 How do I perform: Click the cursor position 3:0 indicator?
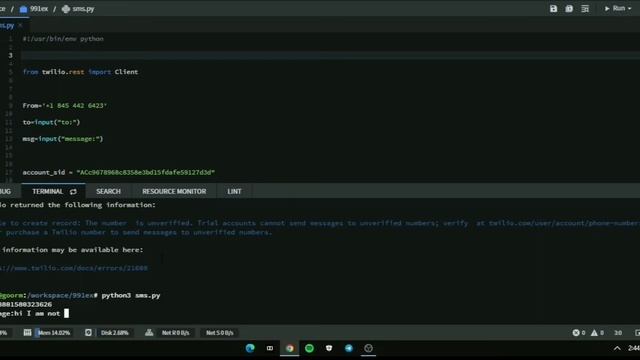[618, 333]
